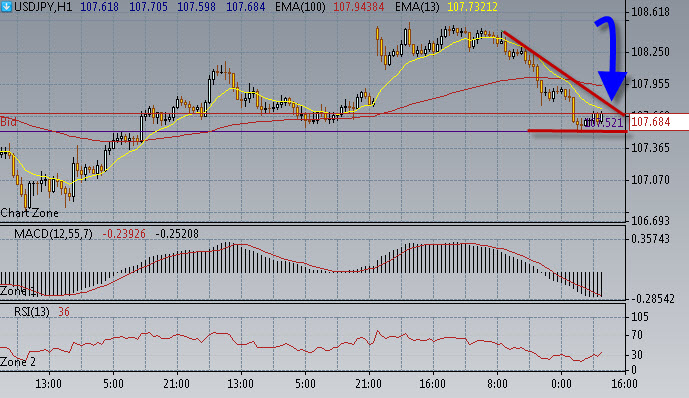Click the 107.070 price axis label

click(x=650, y=180)
